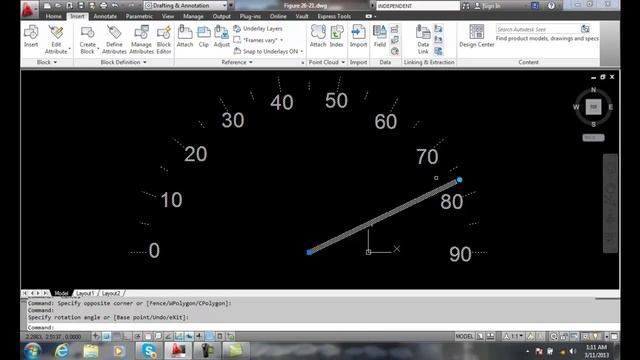640x360 pixels.
Task: Open Underlay Layers
Action: point(258,29)
